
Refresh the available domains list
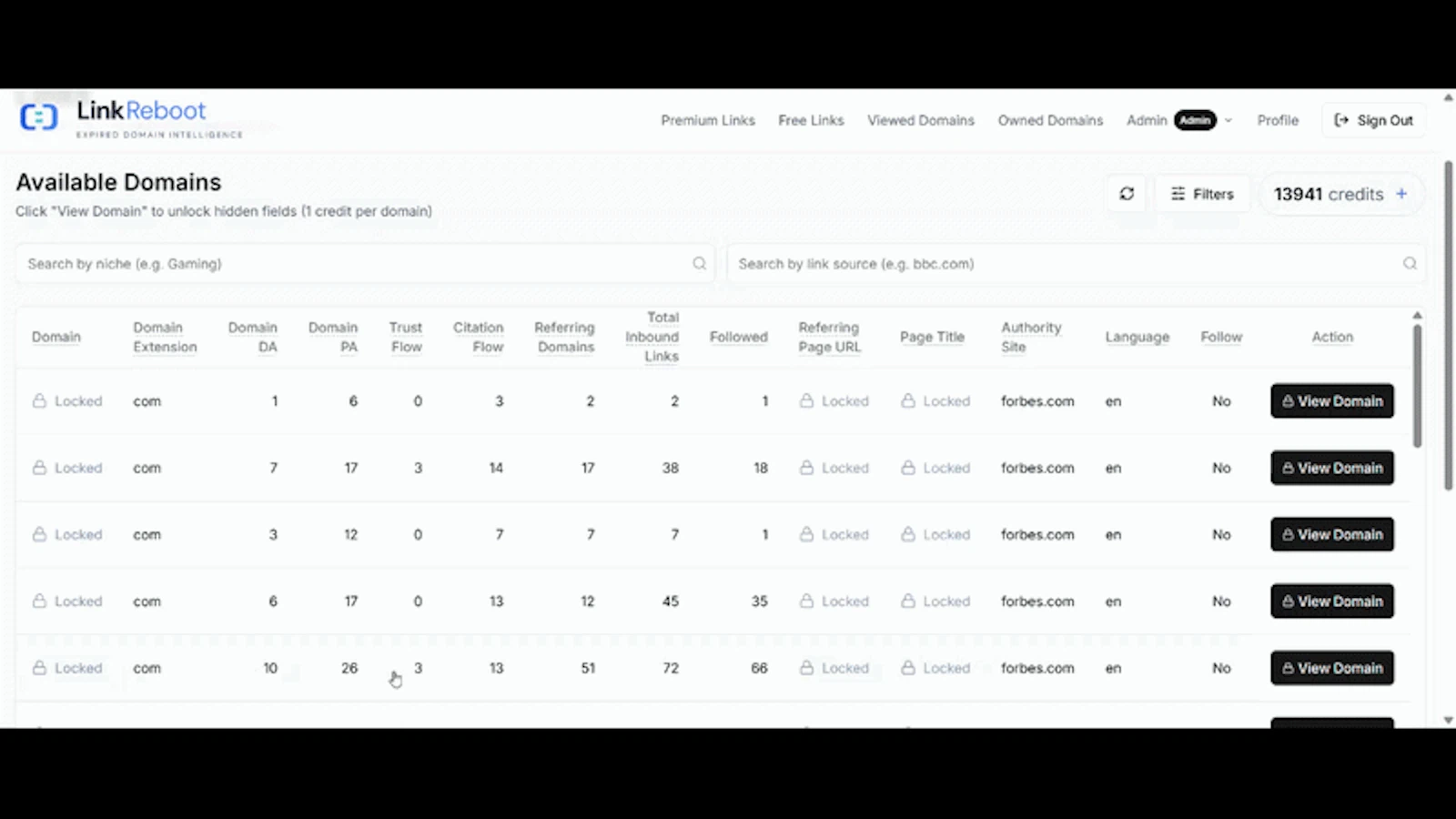pyautogui.click(x=1127, y=194)
